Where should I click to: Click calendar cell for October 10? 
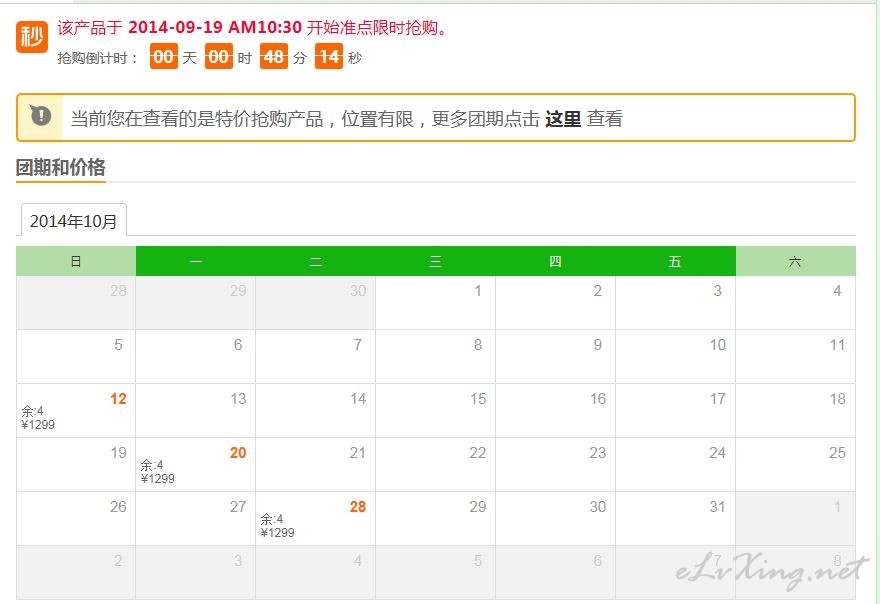(675, 356)
